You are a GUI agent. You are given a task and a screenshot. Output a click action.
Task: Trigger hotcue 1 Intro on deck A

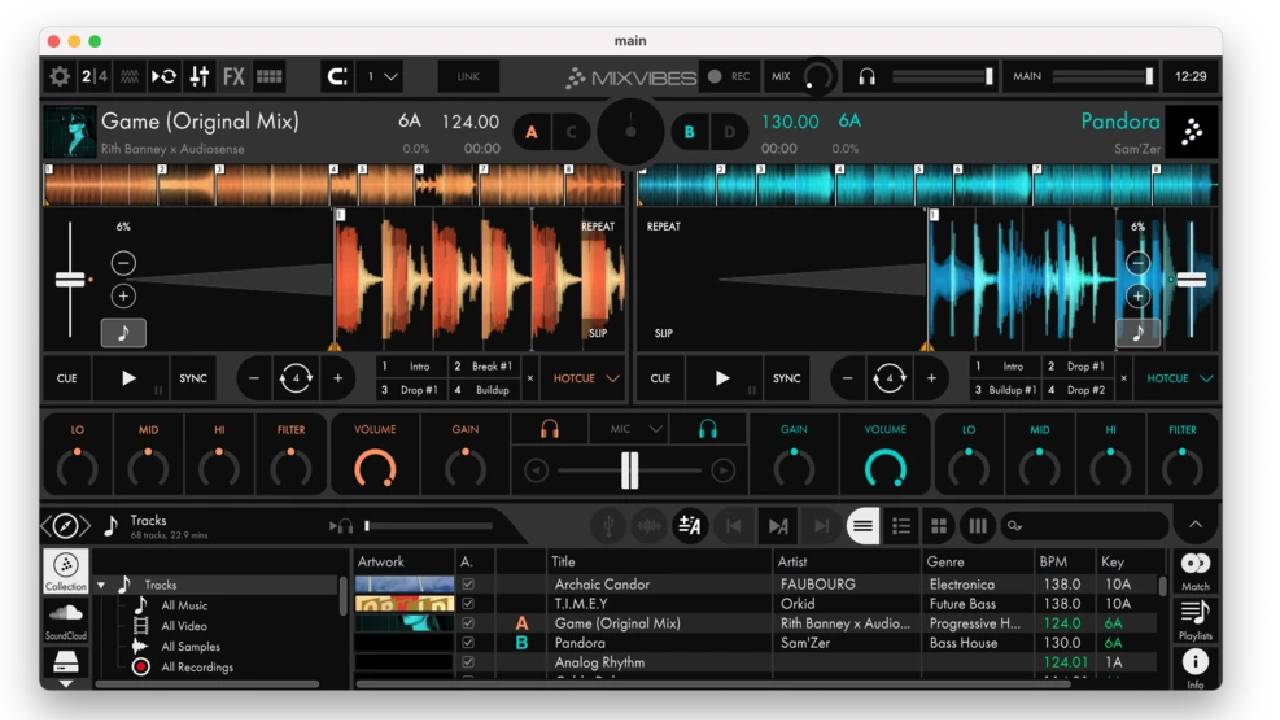point(411,367)
